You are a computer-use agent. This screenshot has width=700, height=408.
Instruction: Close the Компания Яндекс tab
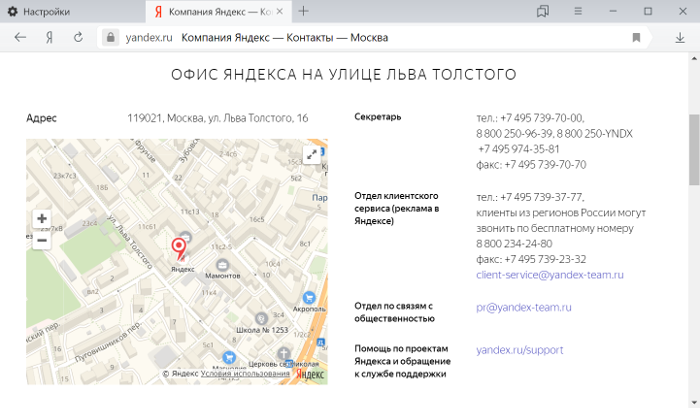[279, 11]
